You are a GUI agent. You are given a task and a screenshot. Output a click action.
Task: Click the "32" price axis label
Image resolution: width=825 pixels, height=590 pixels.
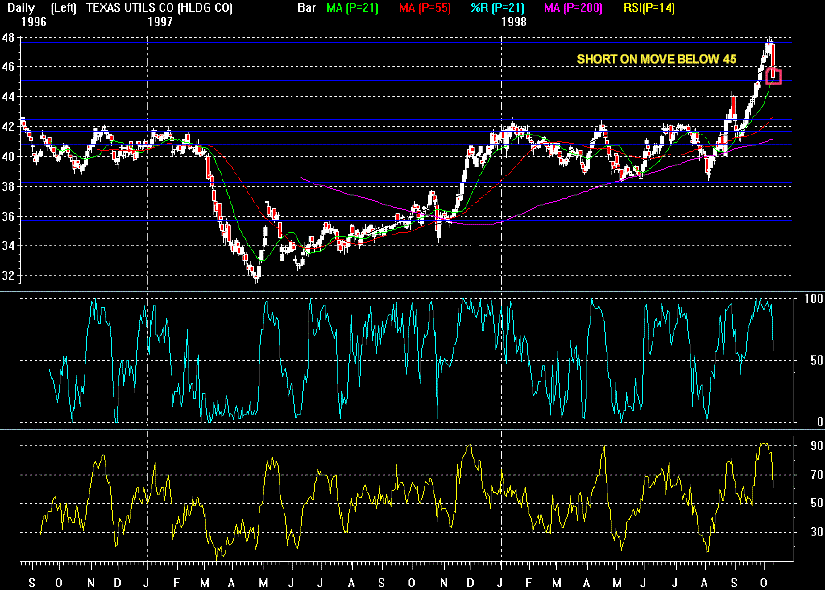tap(8, 276)
